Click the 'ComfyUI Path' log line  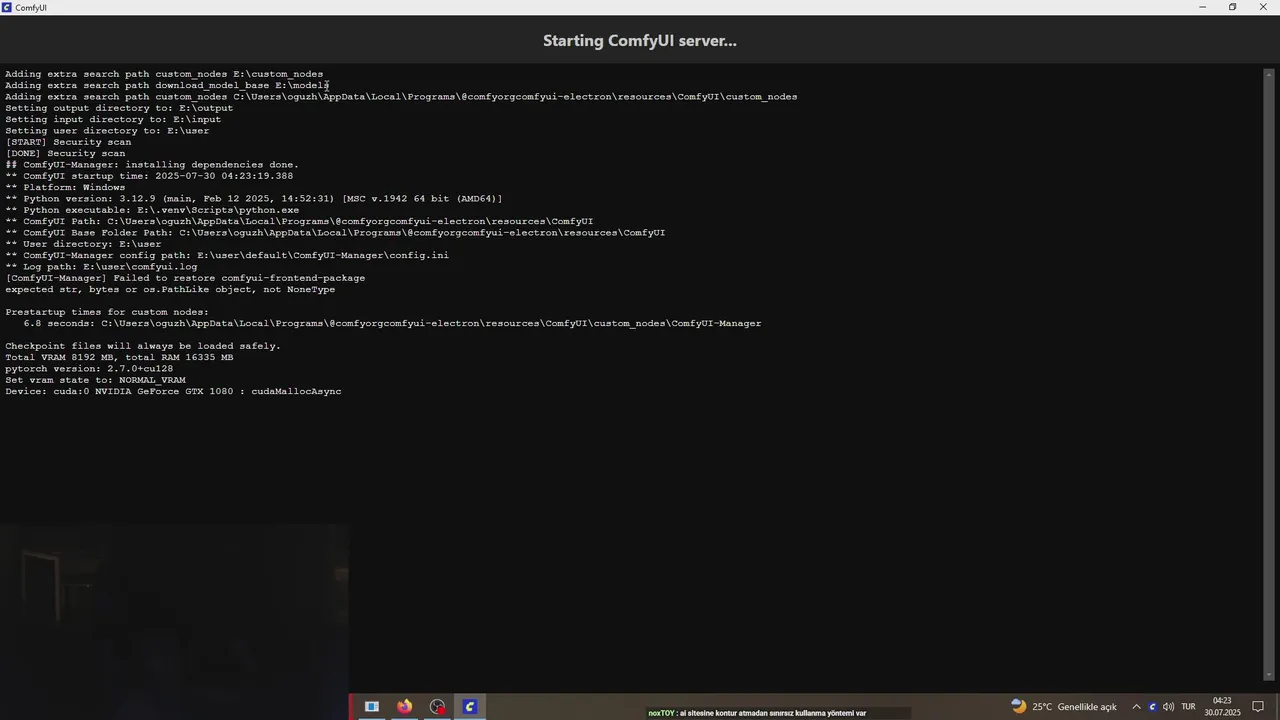click(x=299, y=221)
